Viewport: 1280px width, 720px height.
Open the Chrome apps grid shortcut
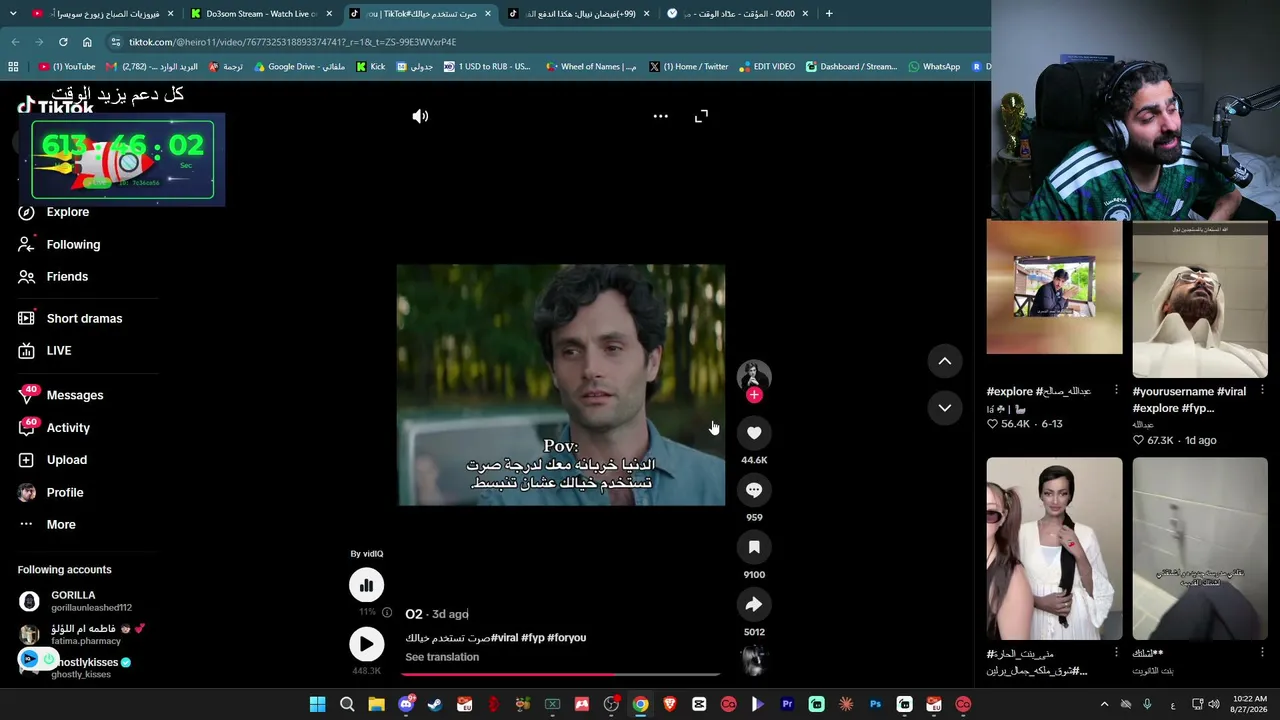point(13,67)
